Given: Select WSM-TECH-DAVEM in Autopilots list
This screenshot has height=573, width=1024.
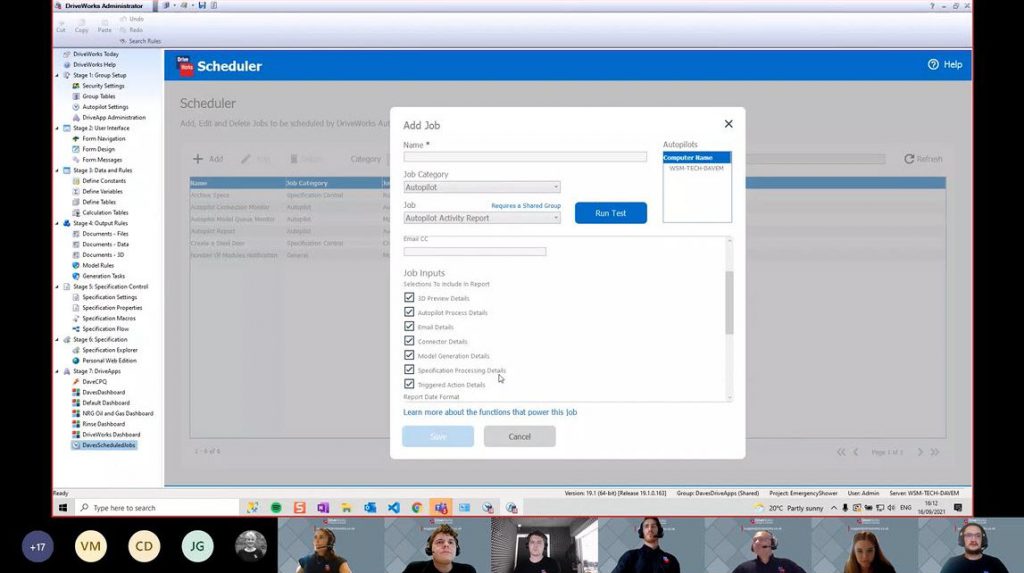Looking at the screenshot, I should pos(697,169).
